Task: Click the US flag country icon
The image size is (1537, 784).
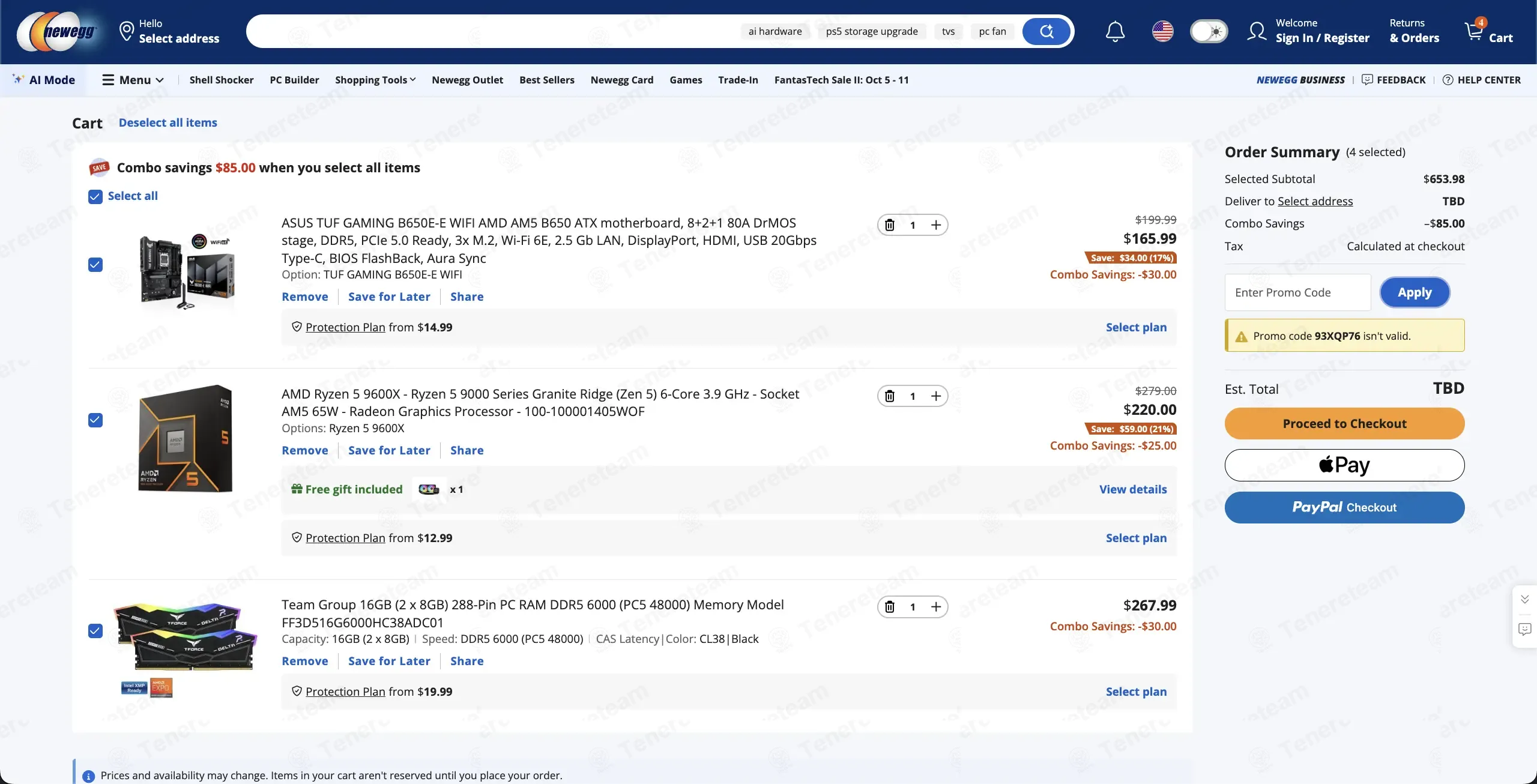Action: click(x=1162, y=31)
